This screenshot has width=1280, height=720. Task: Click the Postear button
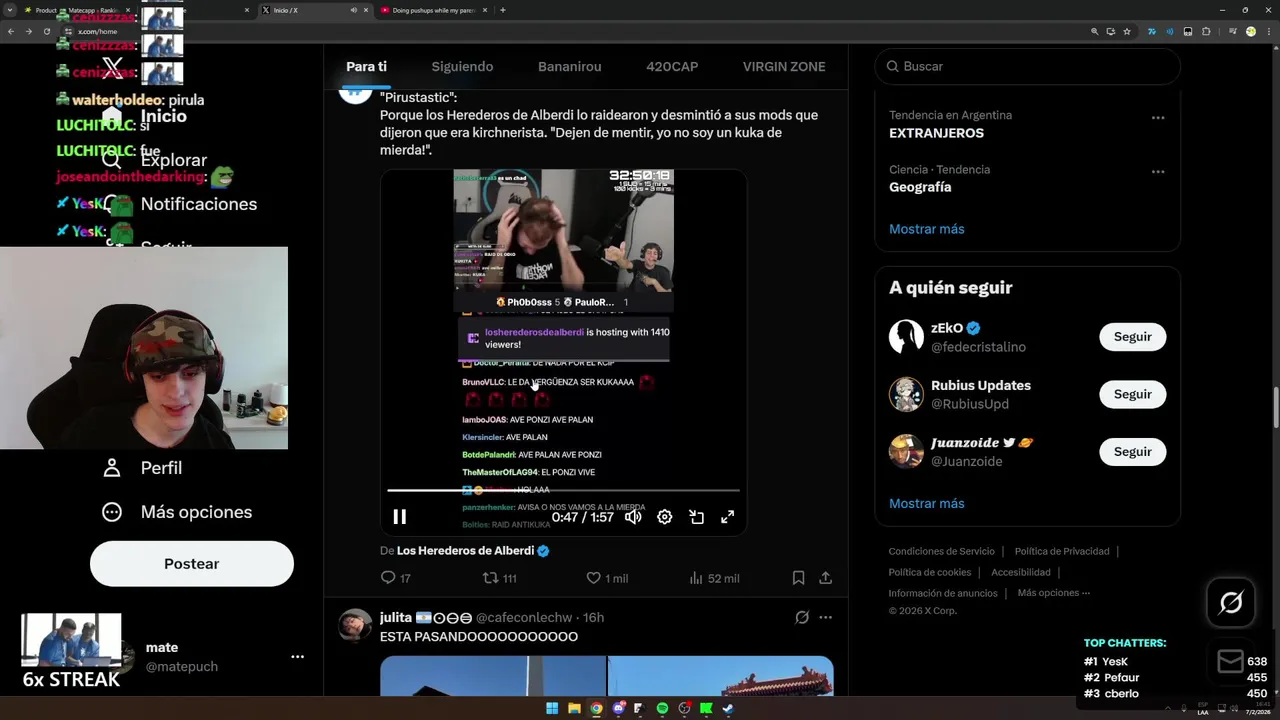[x=192, y=564]
